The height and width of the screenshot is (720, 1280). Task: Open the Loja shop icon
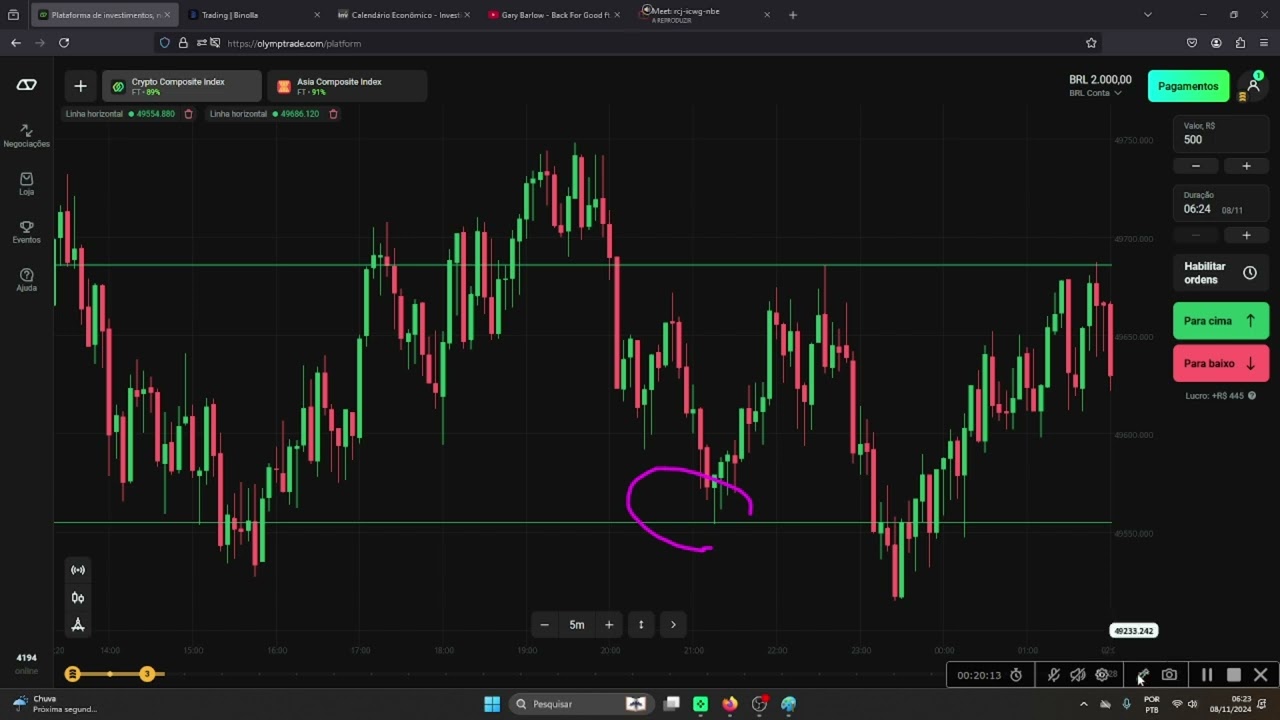point(26,184)
